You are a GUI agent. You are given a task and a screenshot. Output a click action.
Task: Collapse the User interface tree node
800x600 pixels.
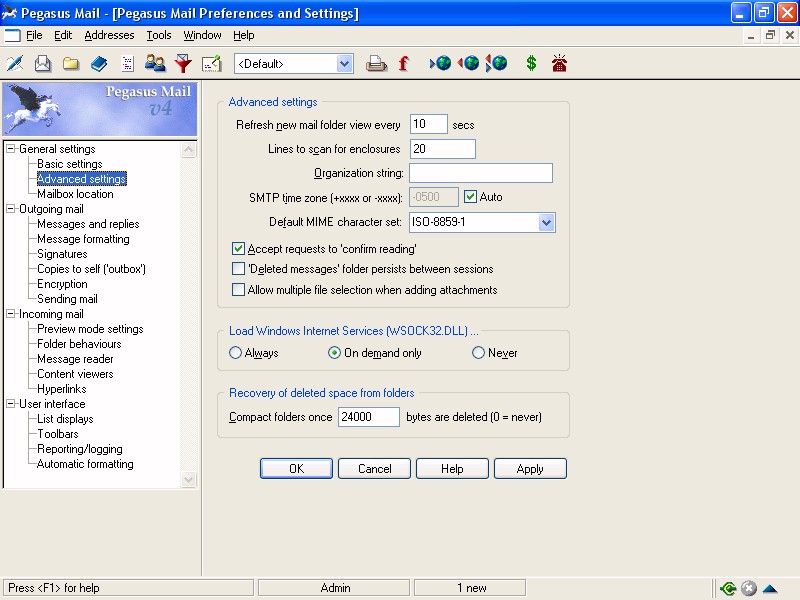coord(11,404)
